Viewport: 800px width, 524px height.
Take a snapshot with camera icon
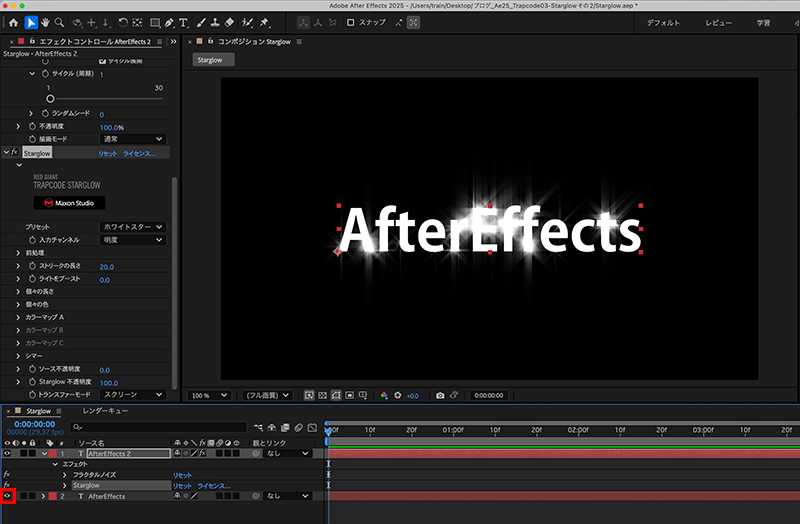coord(440,395)
